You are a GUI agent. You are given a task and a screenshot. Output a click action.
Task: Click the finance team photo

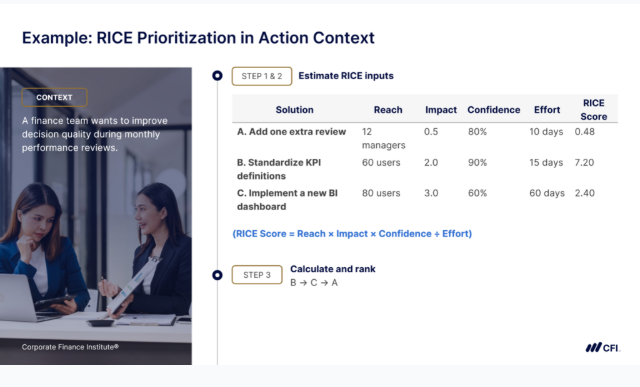tap(96, 216)
